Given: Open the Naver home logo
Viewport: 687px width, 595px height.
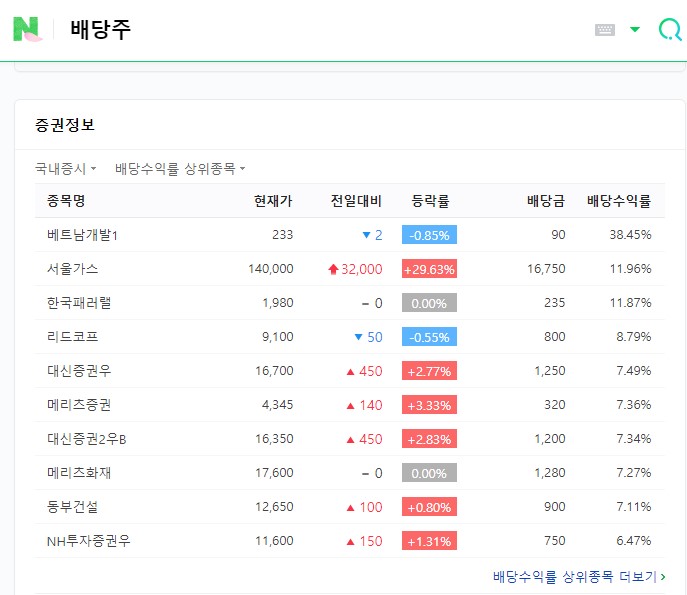Looking at the screenshot, I should click(27, 29).
